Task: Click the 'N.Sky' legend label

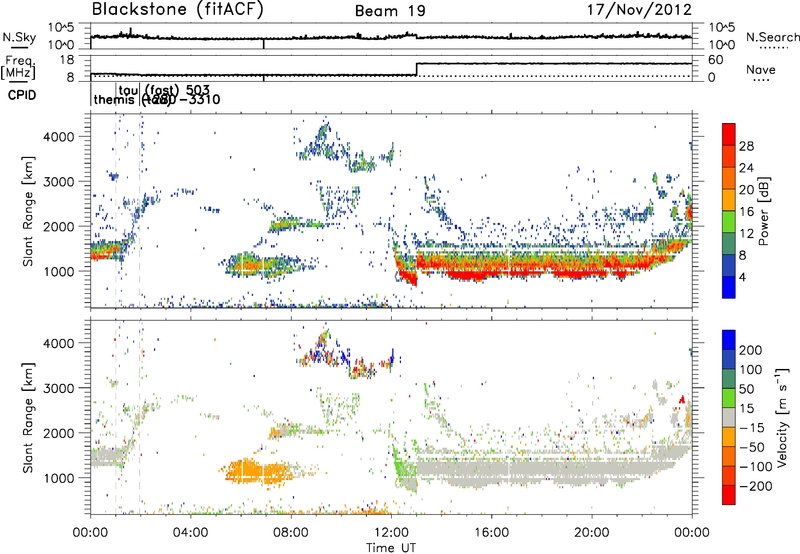Action: [x=19, y=37]
